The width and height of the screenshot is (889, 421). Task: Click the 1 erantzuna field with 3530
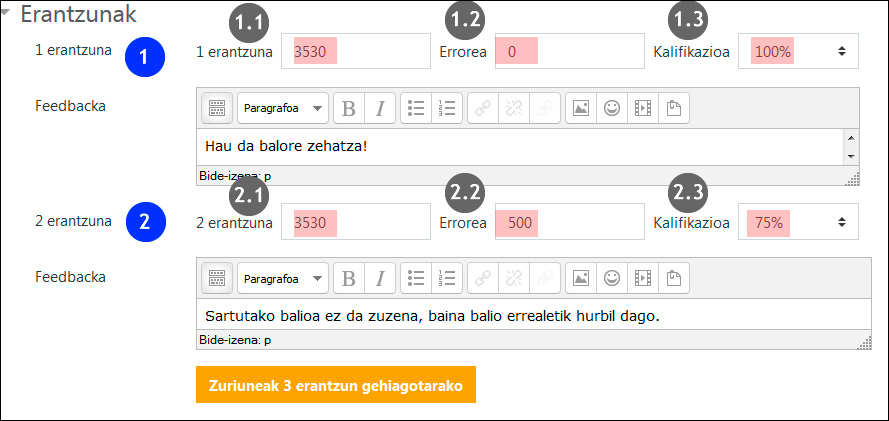click(354, 50)
